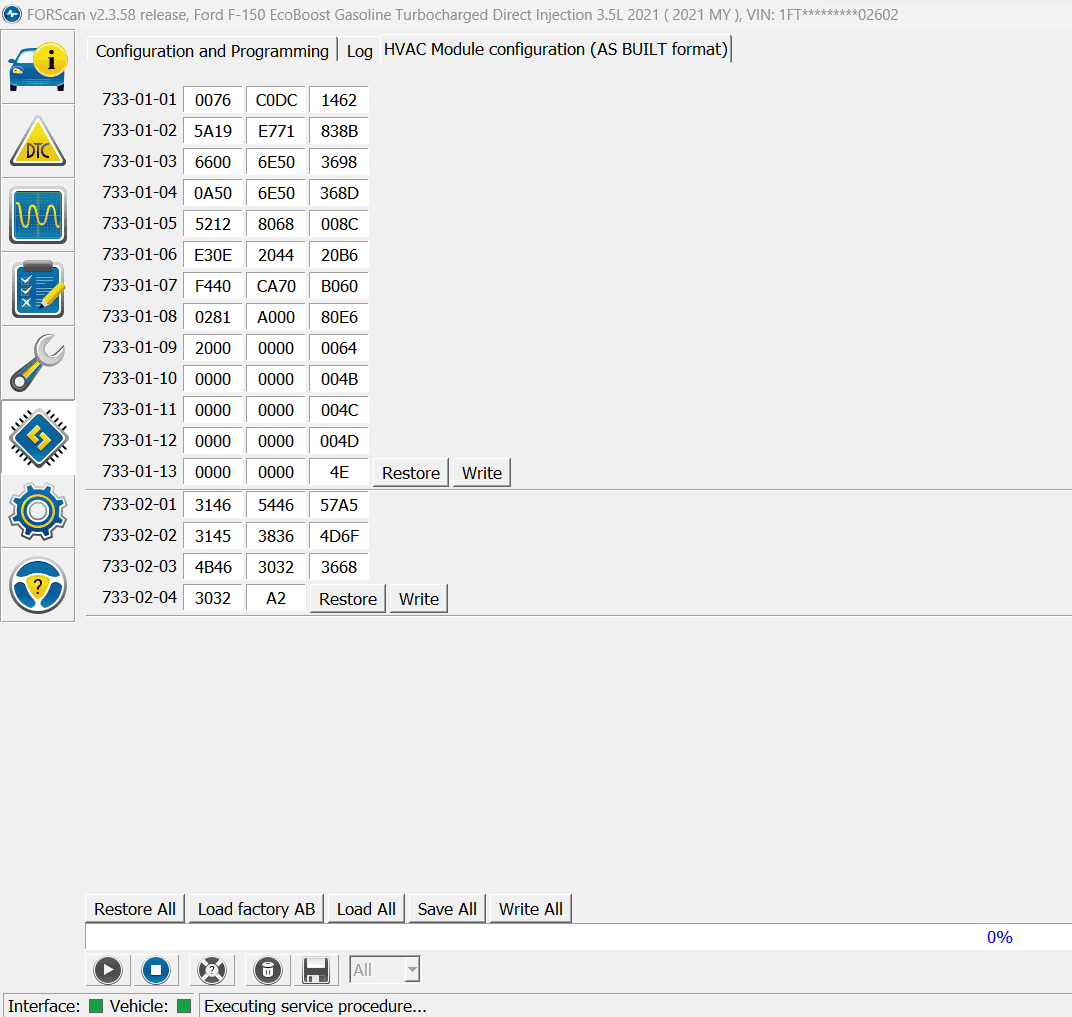Click field 8068 in row 733-01-05
This screenshot has height=1017, width=1072.
click(x=276, y=223)
